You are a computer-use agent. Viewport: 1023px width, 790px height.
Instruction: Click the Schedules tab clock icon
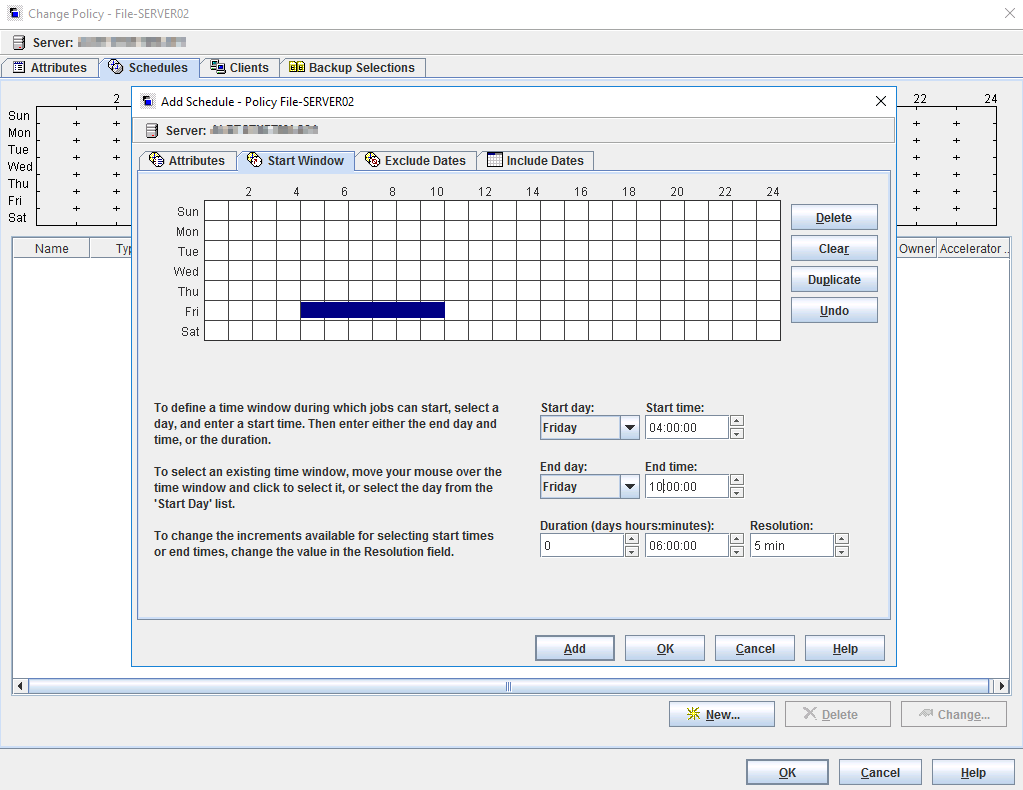pos(116,68)
